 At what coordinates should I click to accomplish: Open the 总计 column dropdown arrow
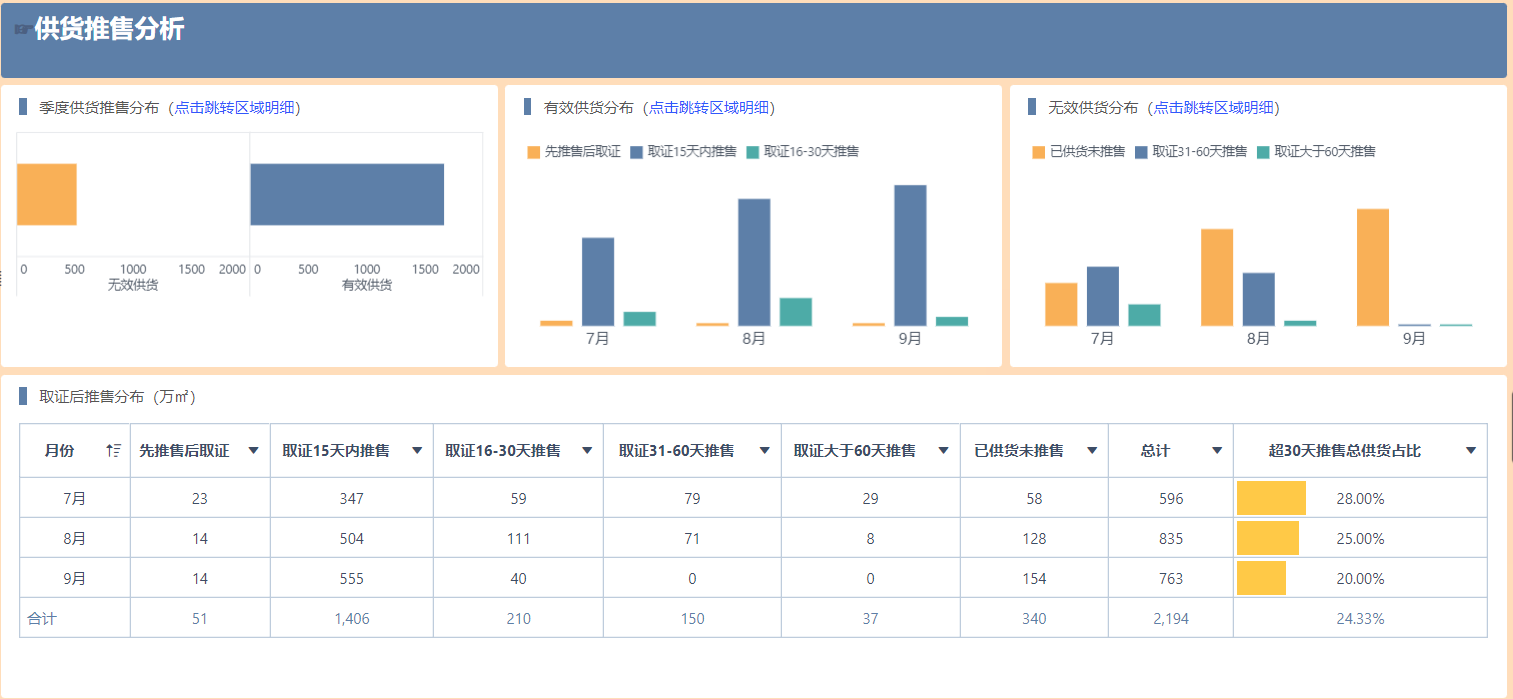click(x=1217, y=451)
